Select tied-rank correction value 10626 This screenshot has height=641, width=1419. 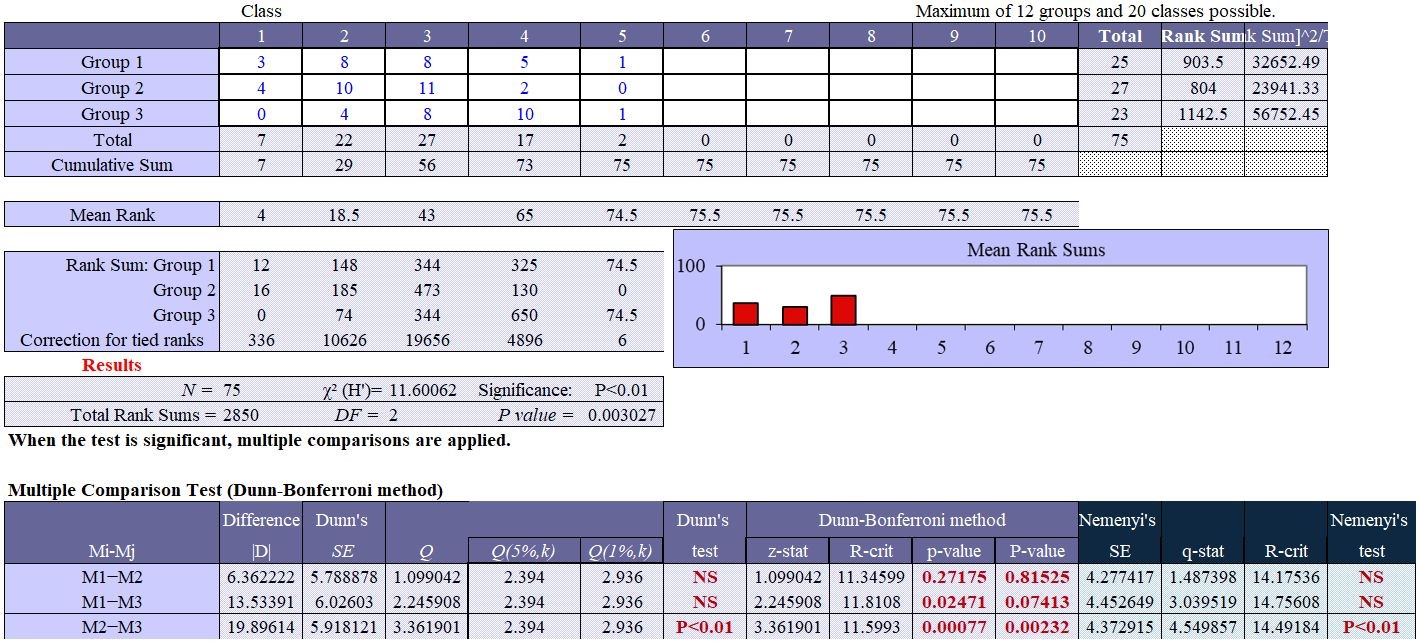click(x=344, y=340)
